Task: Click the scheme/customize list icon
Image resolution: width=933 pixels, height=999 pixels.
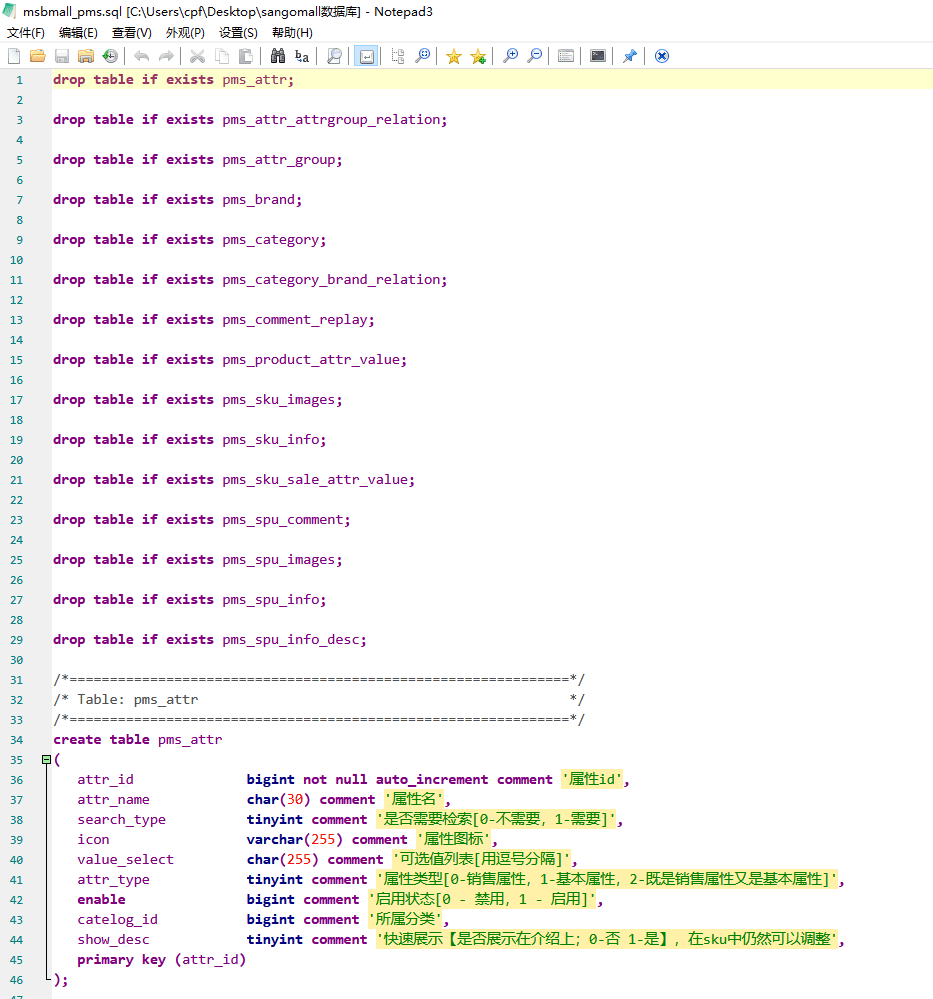Action: (x=566, y=56)
